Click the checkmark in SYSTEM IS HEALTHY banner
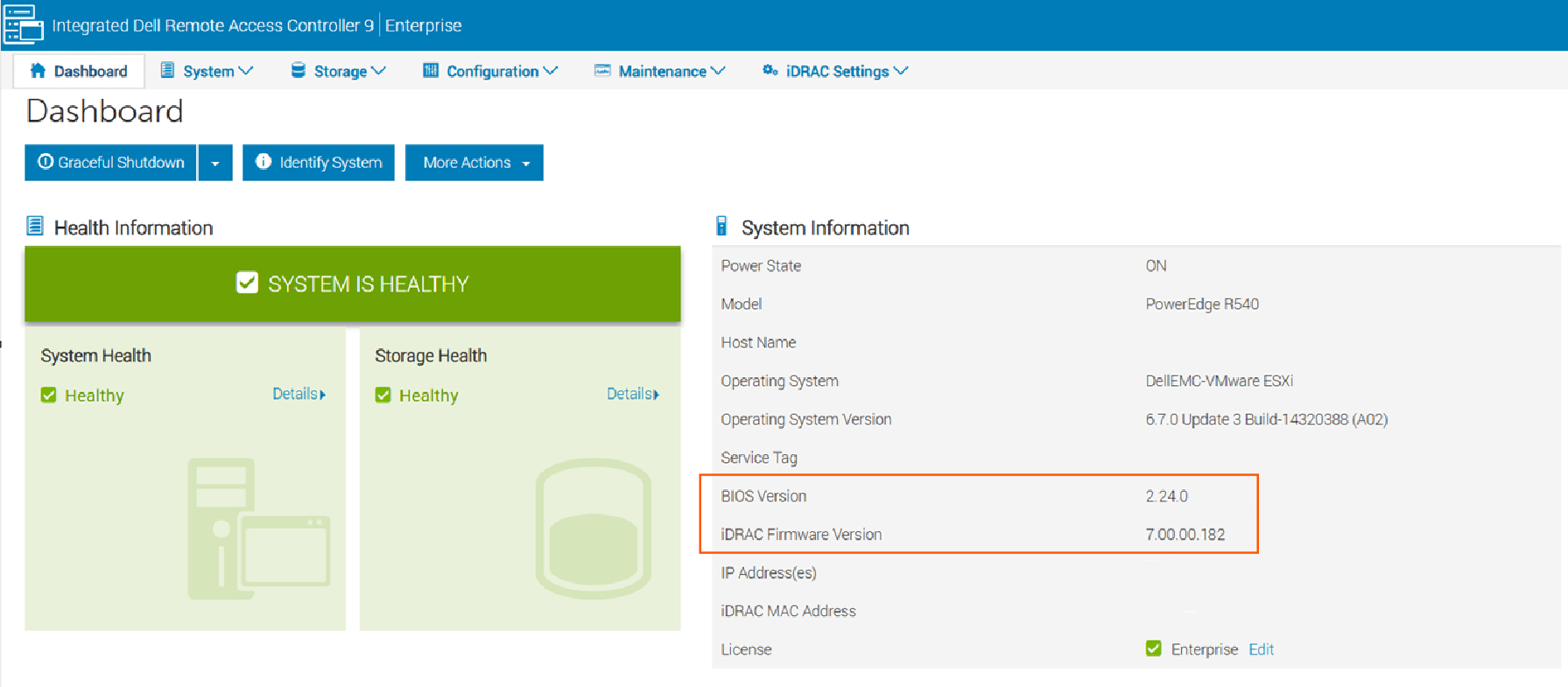 tap(247, 283)
